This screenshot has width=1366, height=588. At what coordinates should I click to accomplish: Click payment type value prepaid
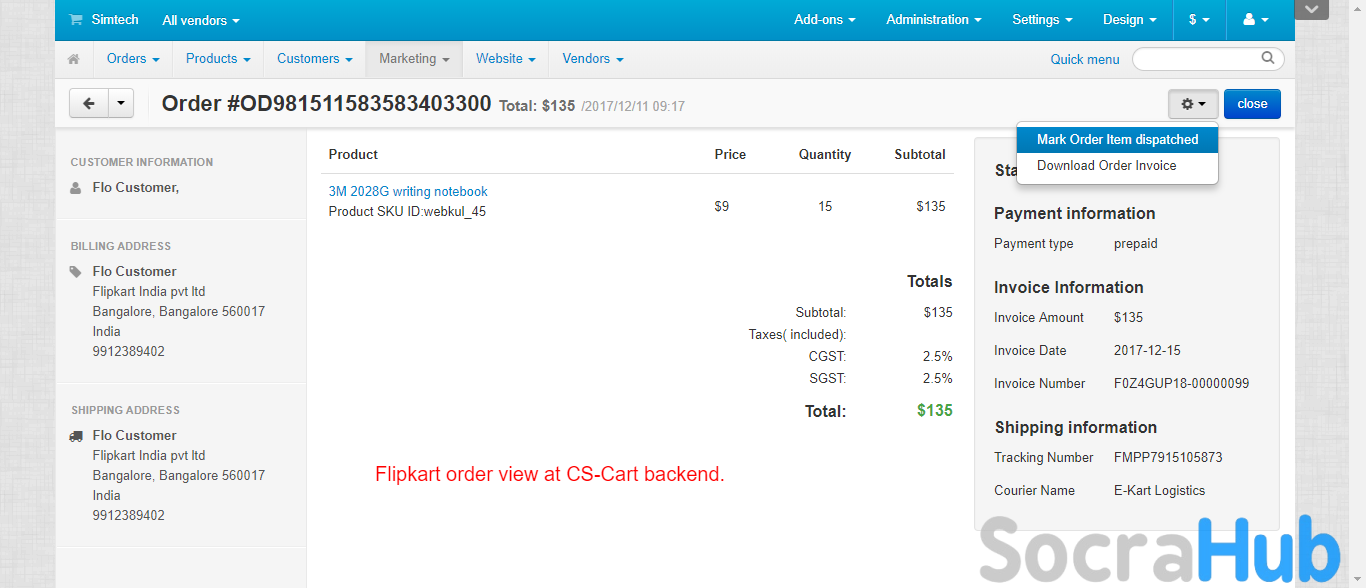tap(1136, 244)
